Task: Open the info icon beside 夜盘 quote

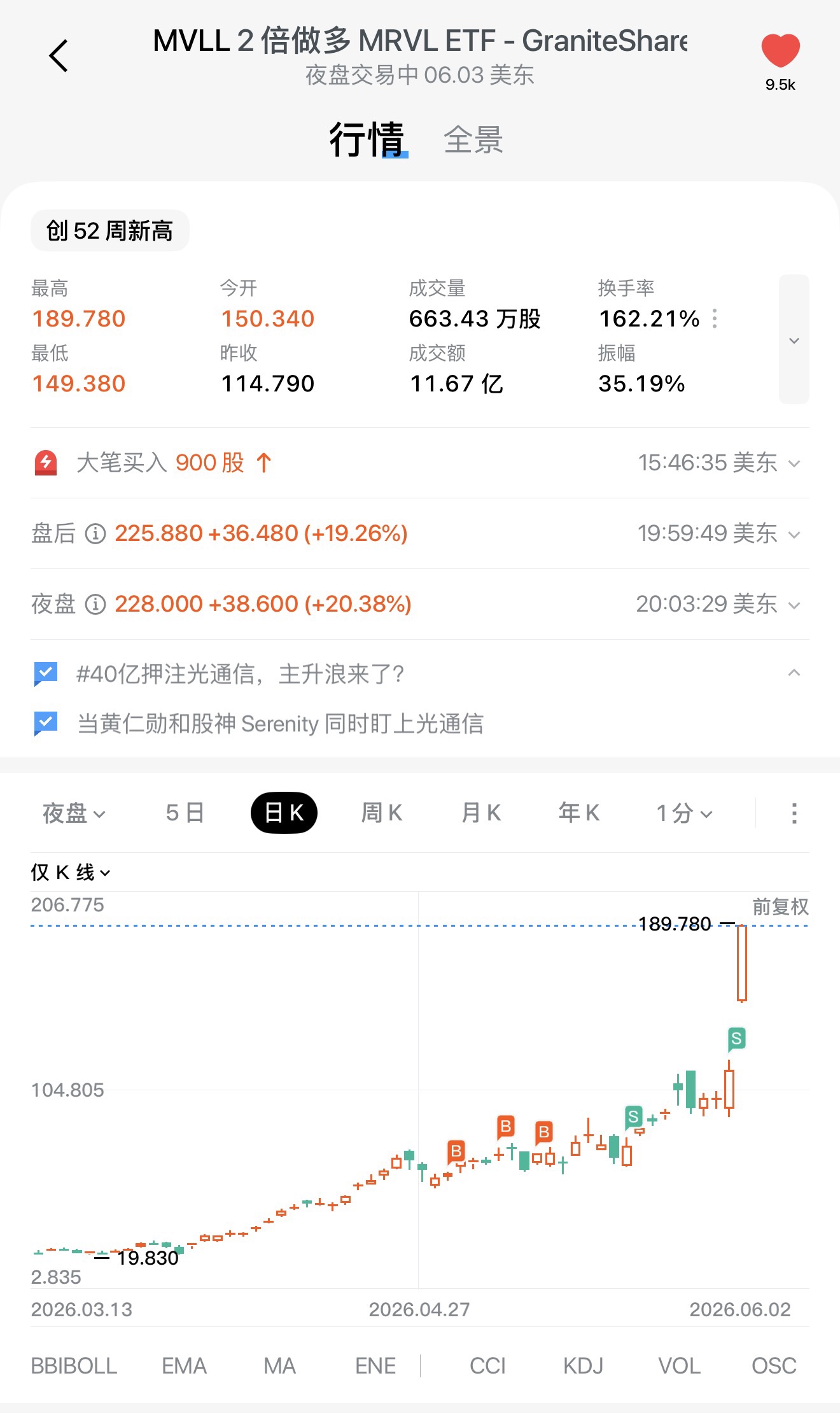Action: coord(95,604)
